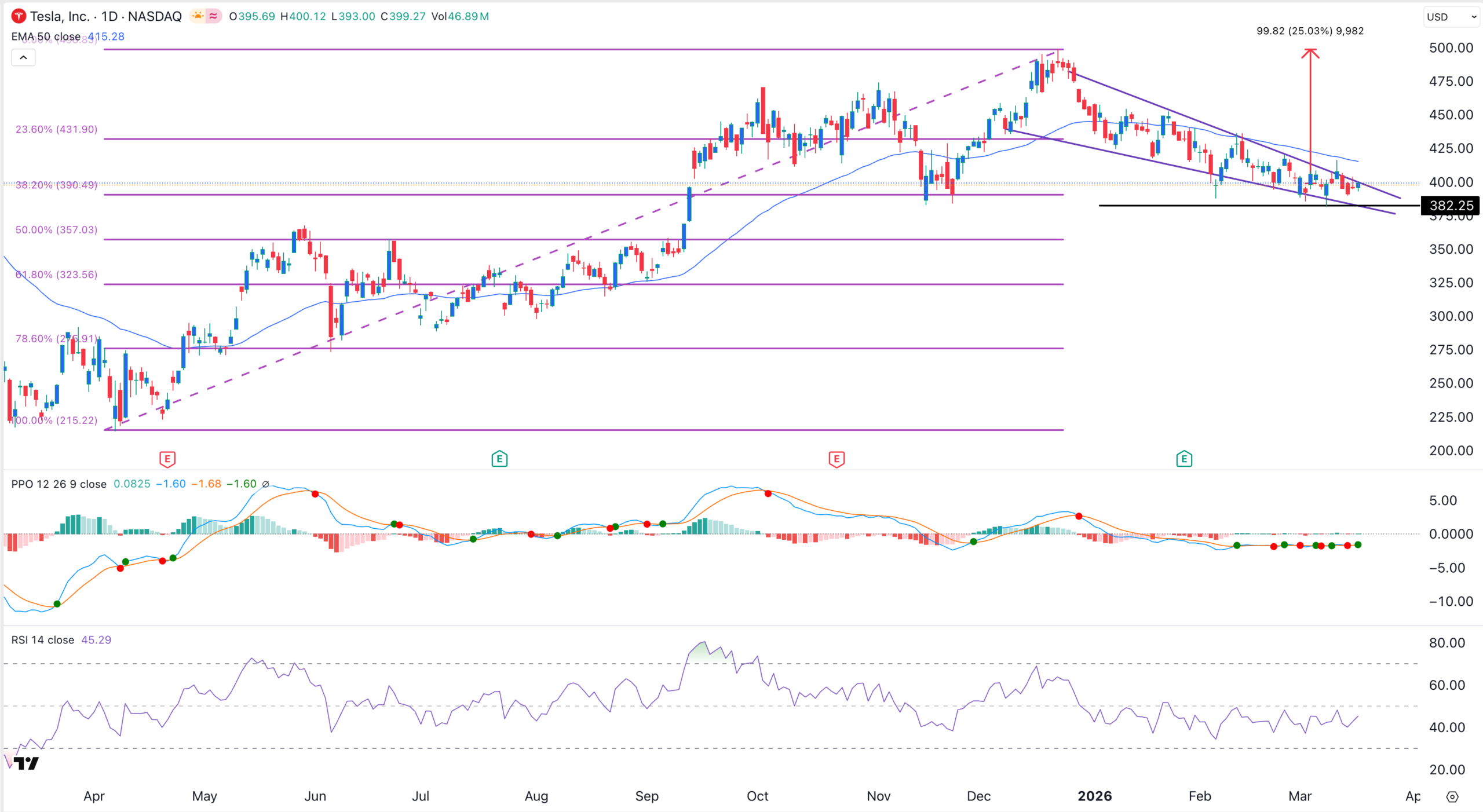Click the green earnings marker near late July
Viewport: 1483px width, 812px height.
click(x=499, y=459)
